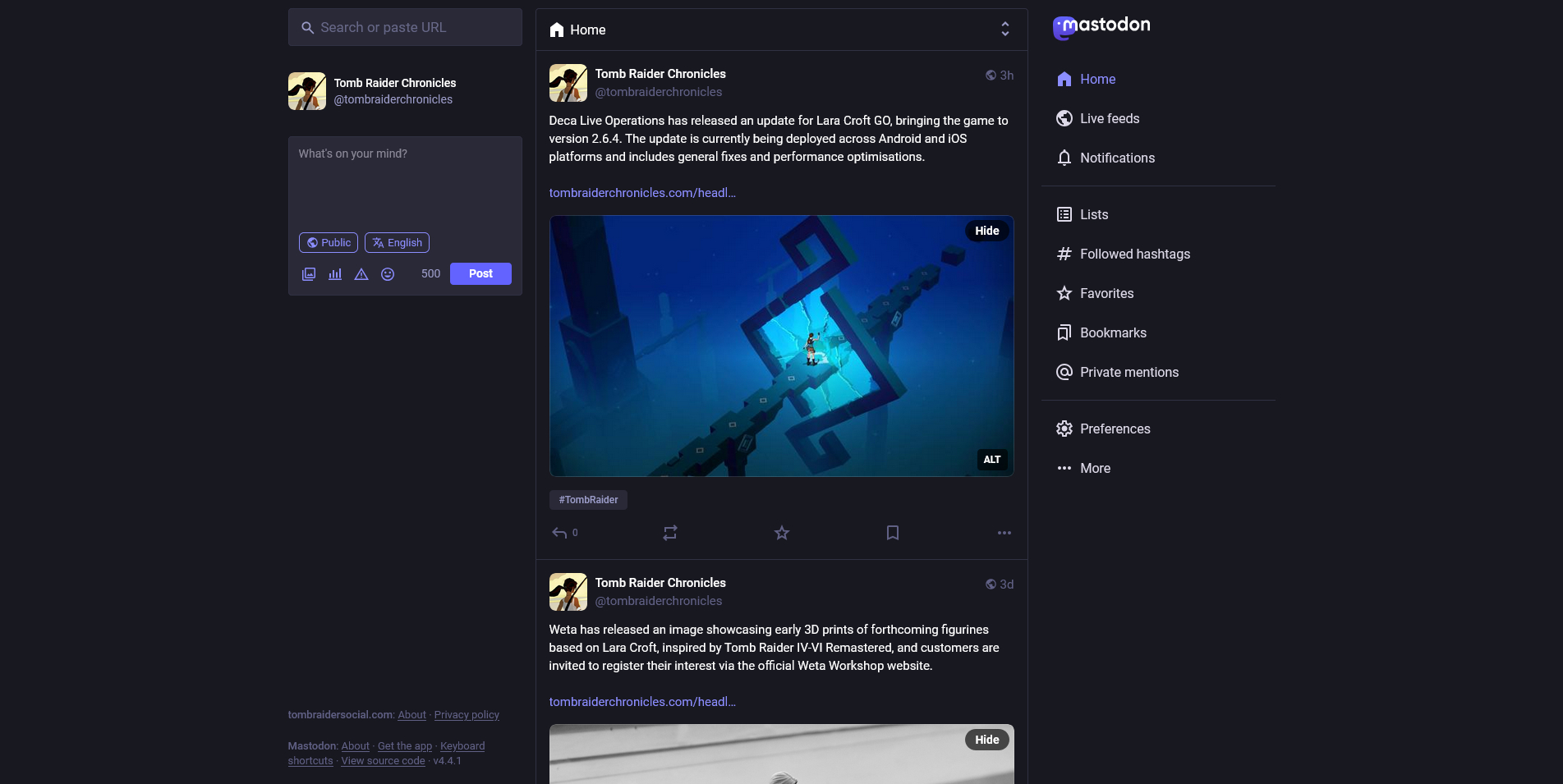1563x784 pixels.
Task: Open the Weta figurines image preview
Action: [x=782, y=754]
